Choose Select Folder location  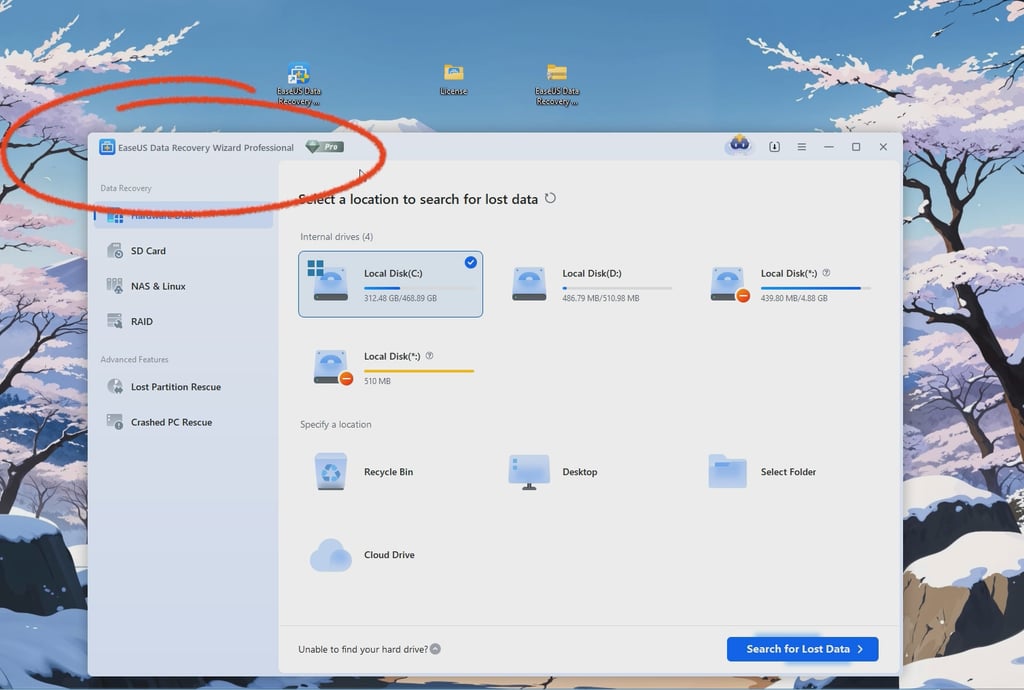pos(789,471)
